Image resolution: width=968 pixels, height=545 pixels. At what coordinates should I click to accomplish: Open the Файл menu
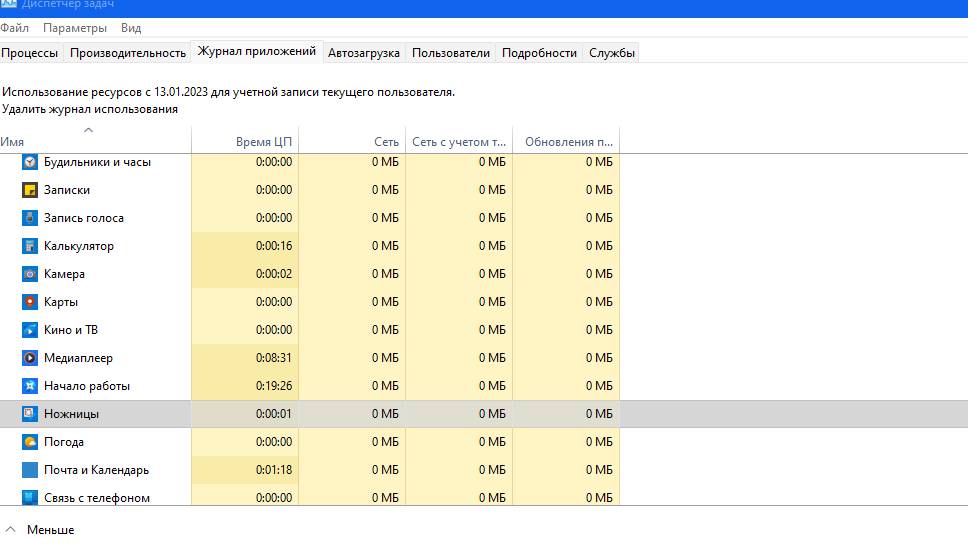click(x=14, y=28)
